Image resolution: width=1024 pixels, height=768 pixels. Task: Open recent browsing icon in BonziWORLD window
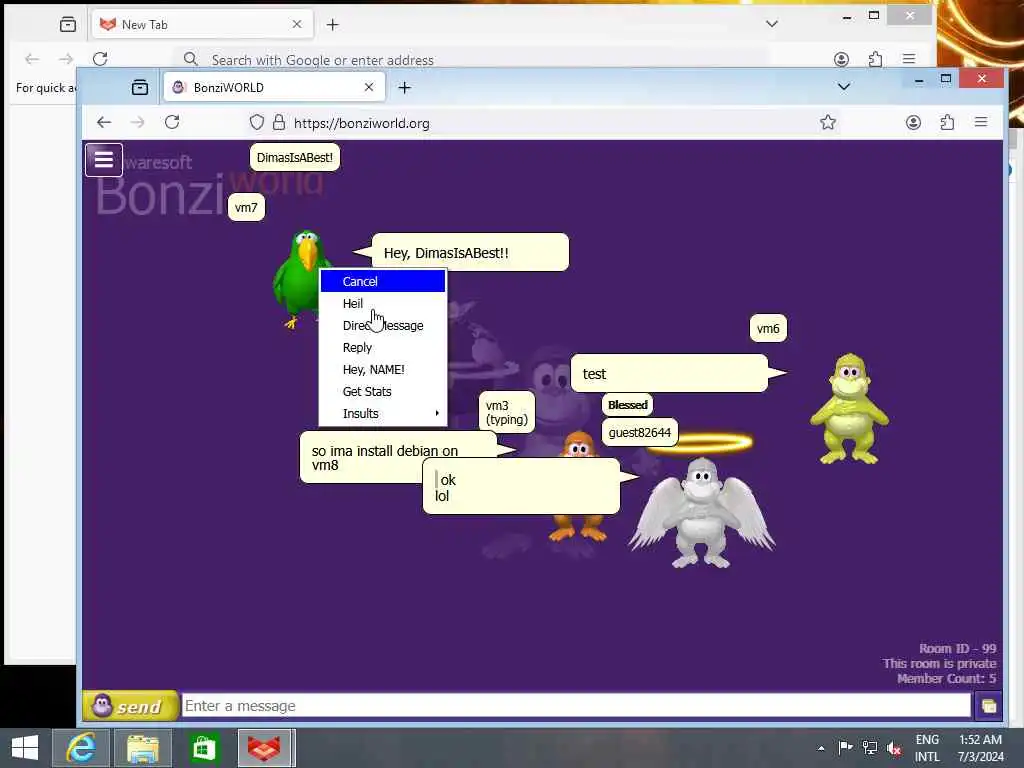coord(140,88)
